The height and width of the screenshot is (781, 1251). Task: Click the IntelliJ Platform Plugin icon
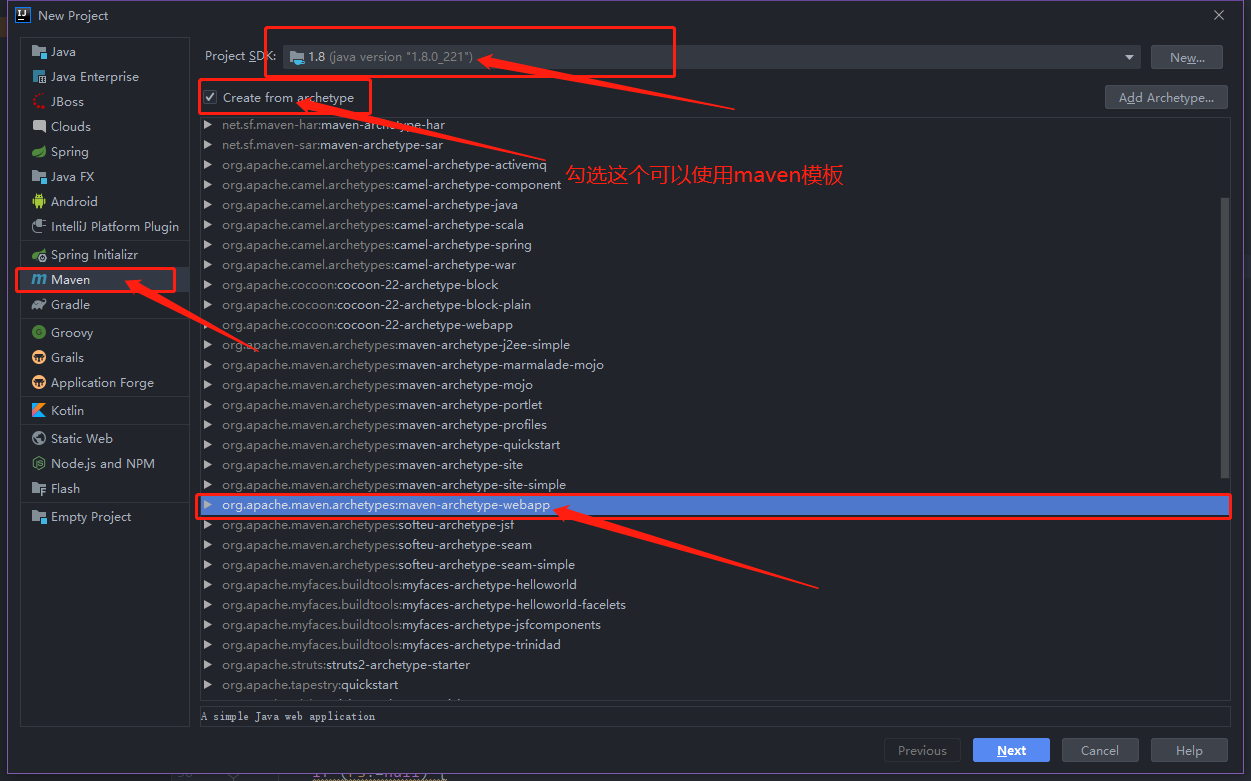[x=39, y=227]
